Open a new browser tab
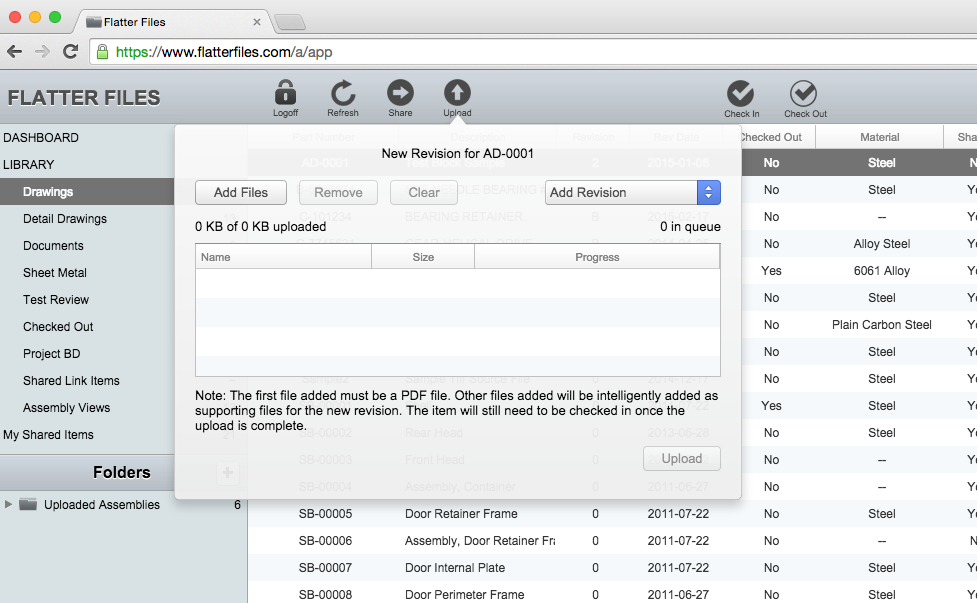The image size is (977, 603). coord(290,22)
